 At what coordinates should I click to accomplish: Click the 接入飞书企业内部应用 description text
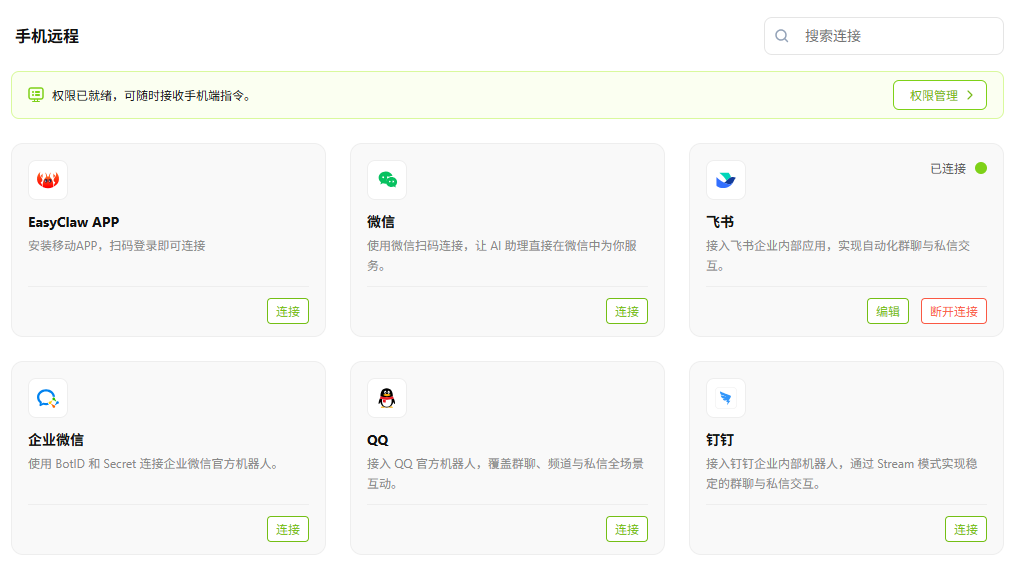(x=838, y=255)
